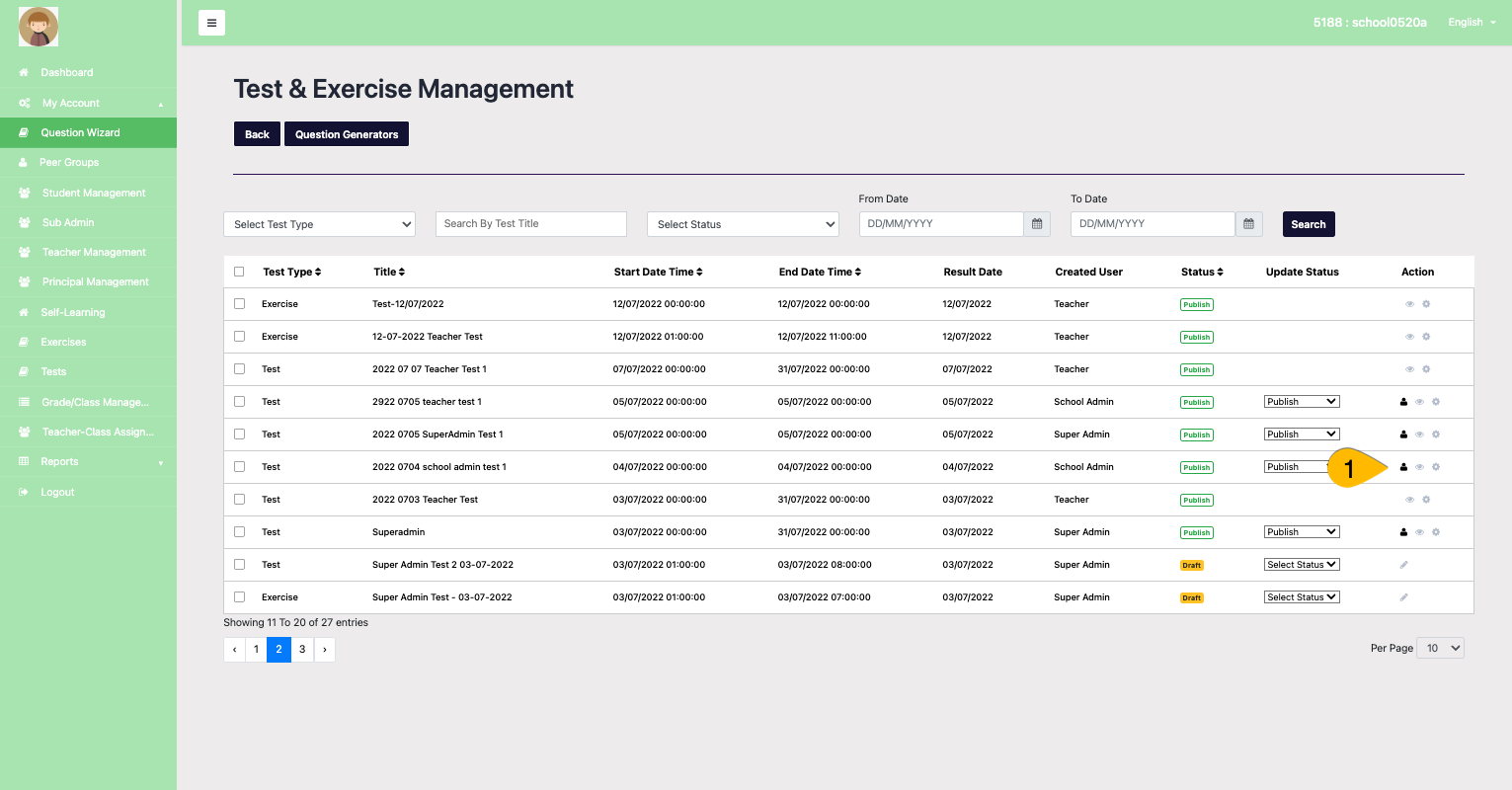Open Question Wizard in the sidebar
Screen dimensions: 1512x790
pyautogui.click(x=88, y=132)
